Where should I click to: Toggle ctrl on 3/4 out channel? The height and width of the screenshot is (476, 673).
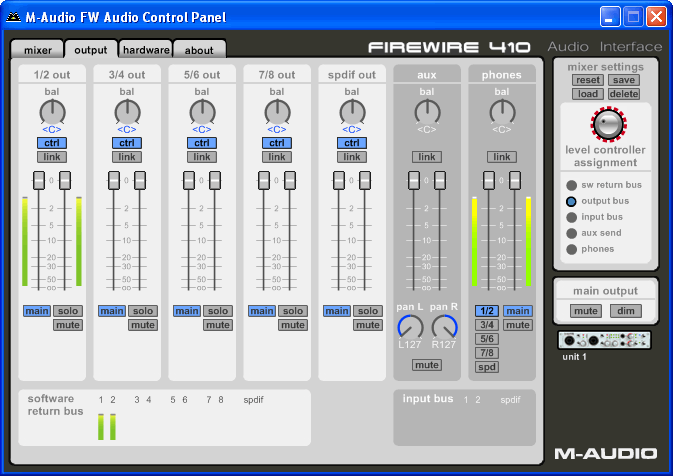[x=127, y=143]
